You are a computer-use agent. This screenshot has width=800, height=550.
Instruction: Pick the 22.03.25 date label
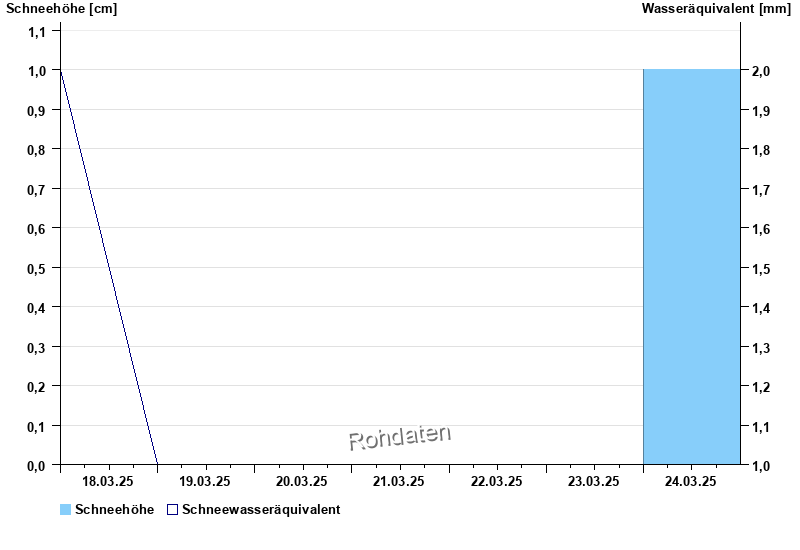click(497, 481)
